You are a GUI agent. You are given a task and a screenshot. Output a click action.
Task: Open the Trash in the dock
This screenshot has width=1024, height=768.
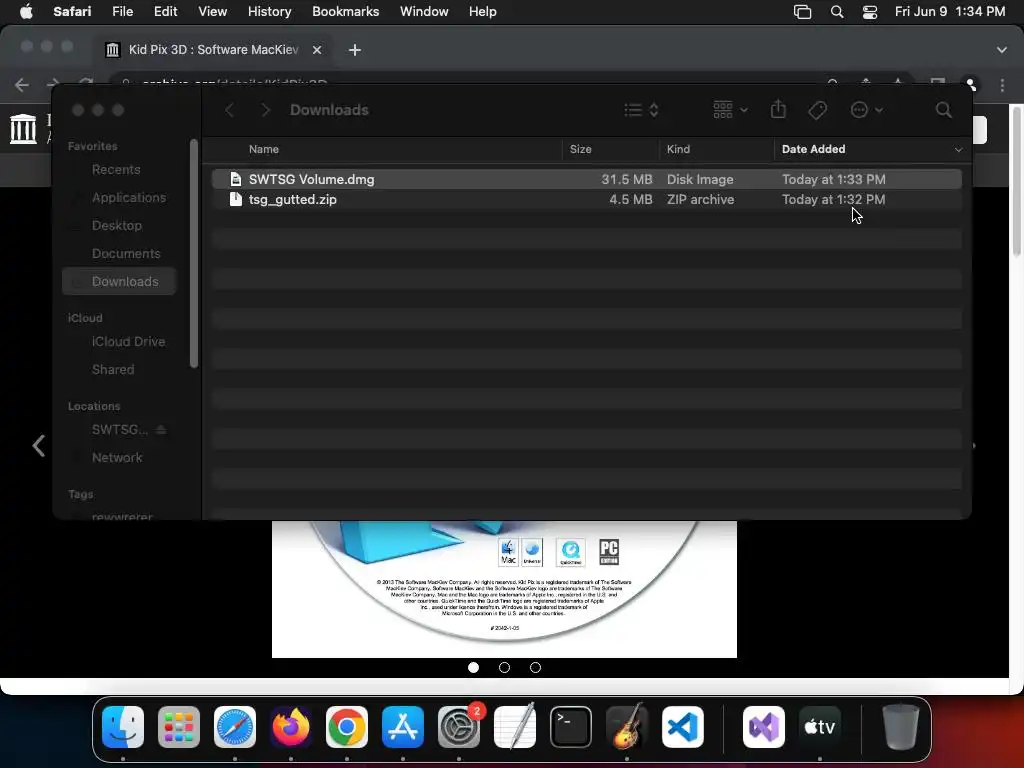tap(901, 727)
